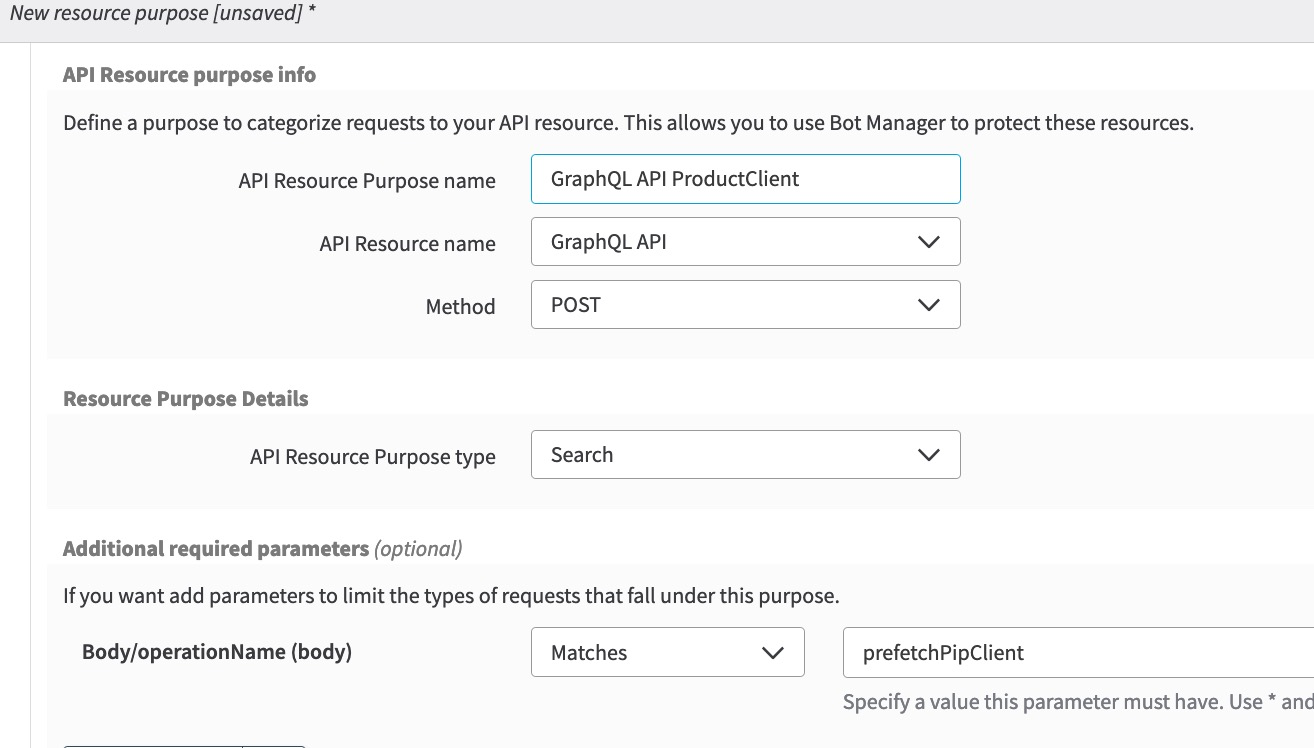Click the API Resource purpose info heading

coord(189,75)
